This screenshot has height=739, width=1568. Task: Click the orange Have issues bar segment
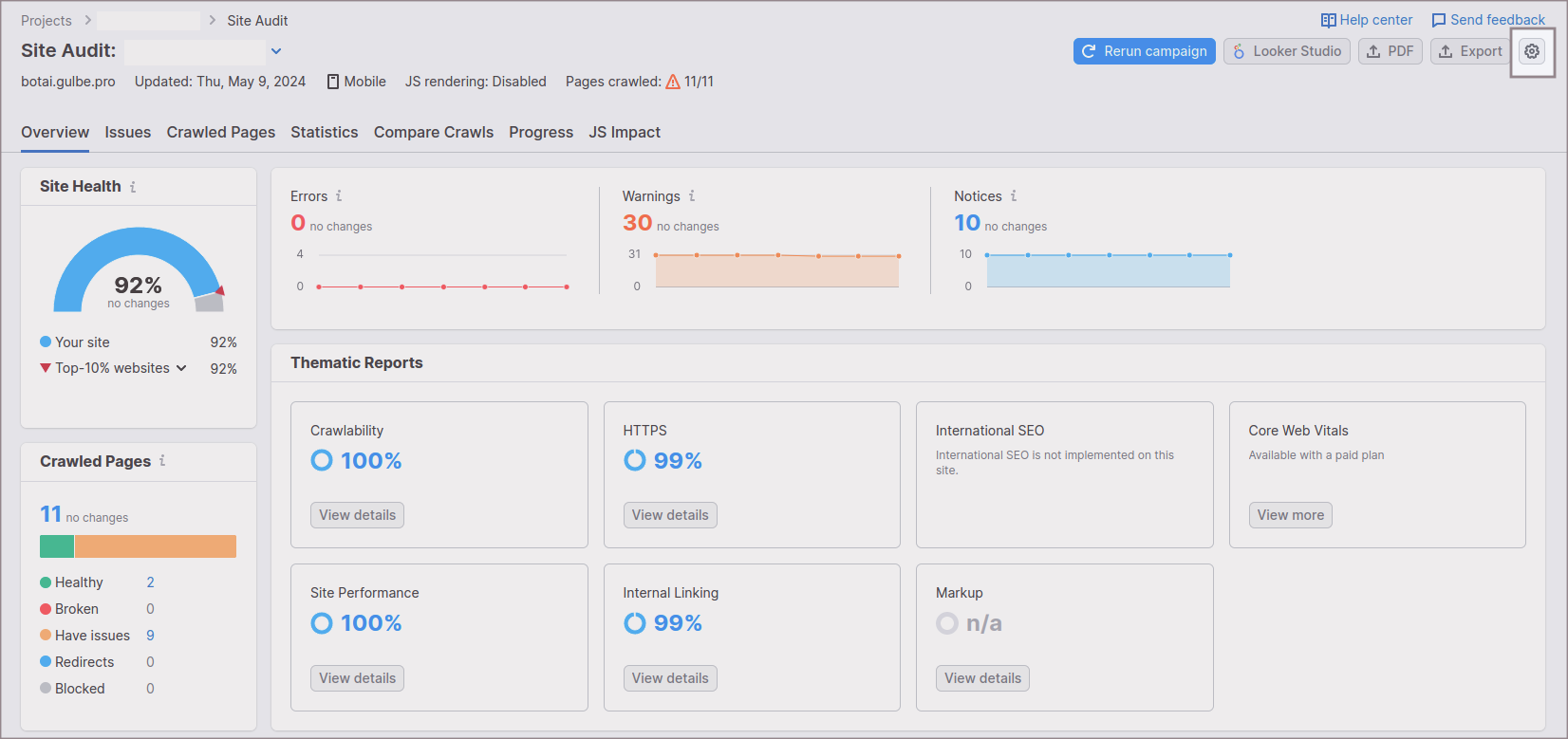click(156, 546)
